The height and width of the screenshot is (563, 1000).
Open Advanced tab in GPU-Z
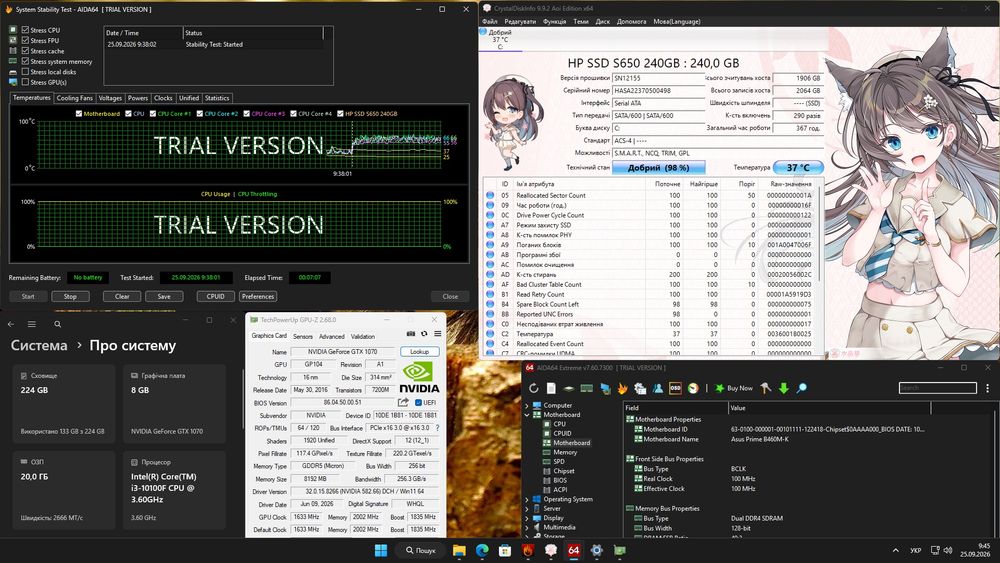pyautogui.click(x=332, y=337)
